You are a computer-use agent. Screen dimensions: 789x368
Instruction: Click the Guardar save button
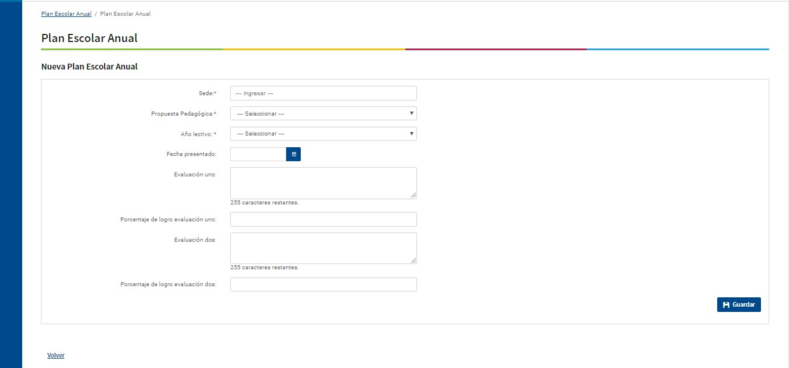pos(739,305)
